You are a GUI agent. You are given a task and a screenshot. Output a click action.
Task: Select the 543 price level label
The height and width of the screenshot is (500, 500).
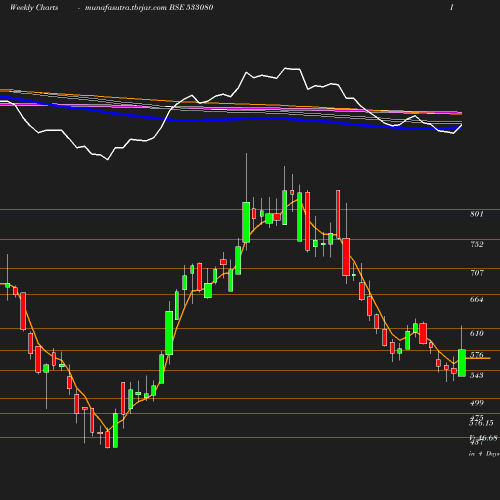[x=477, y=375]
